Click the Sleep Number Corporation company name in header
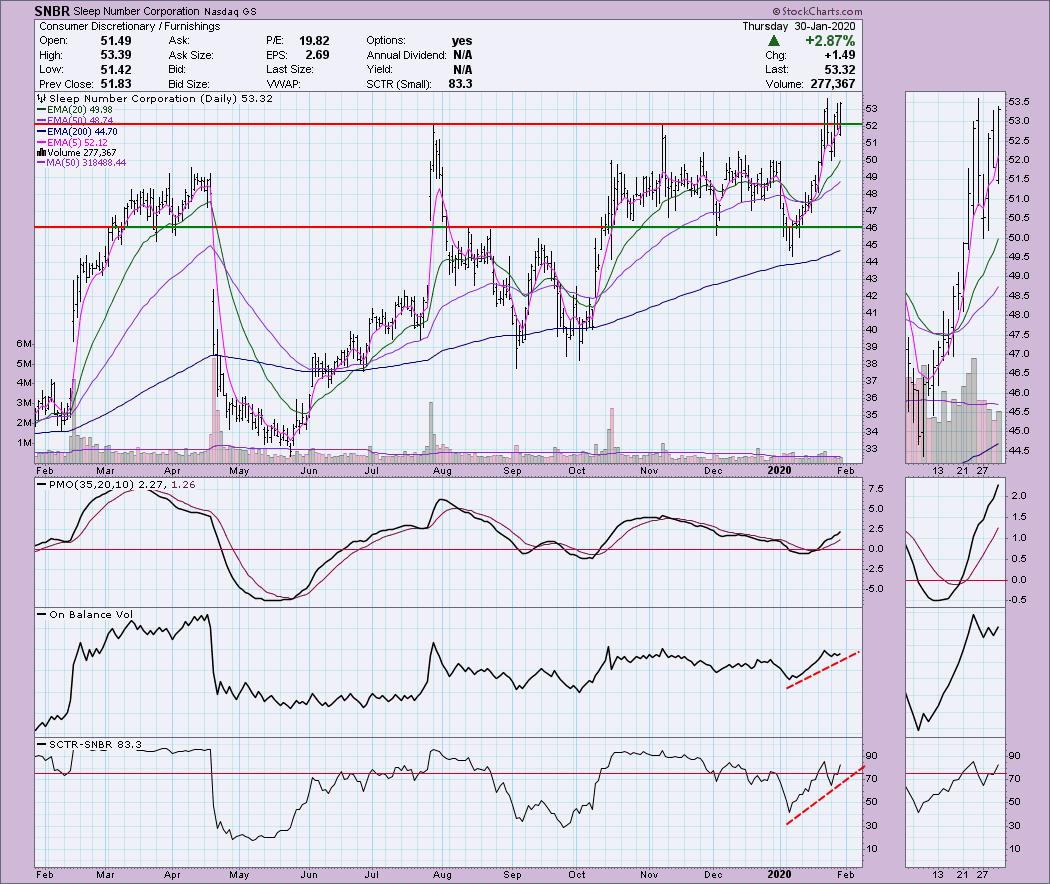 pyautogui.click(x=137, y=11)
